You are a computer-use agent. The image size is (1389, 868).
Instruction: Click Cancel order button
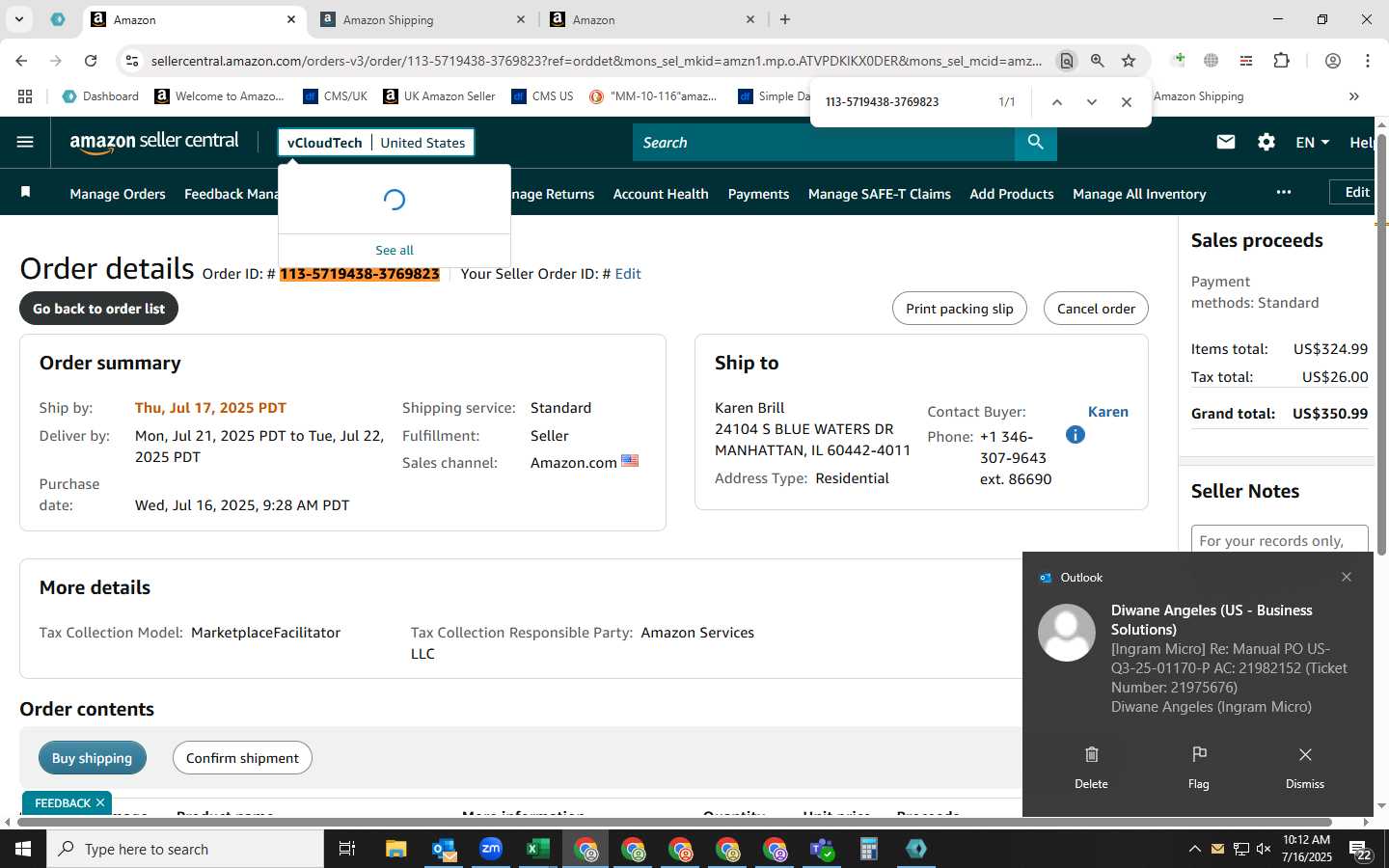pyautogui.click(x=1096, y=309)
